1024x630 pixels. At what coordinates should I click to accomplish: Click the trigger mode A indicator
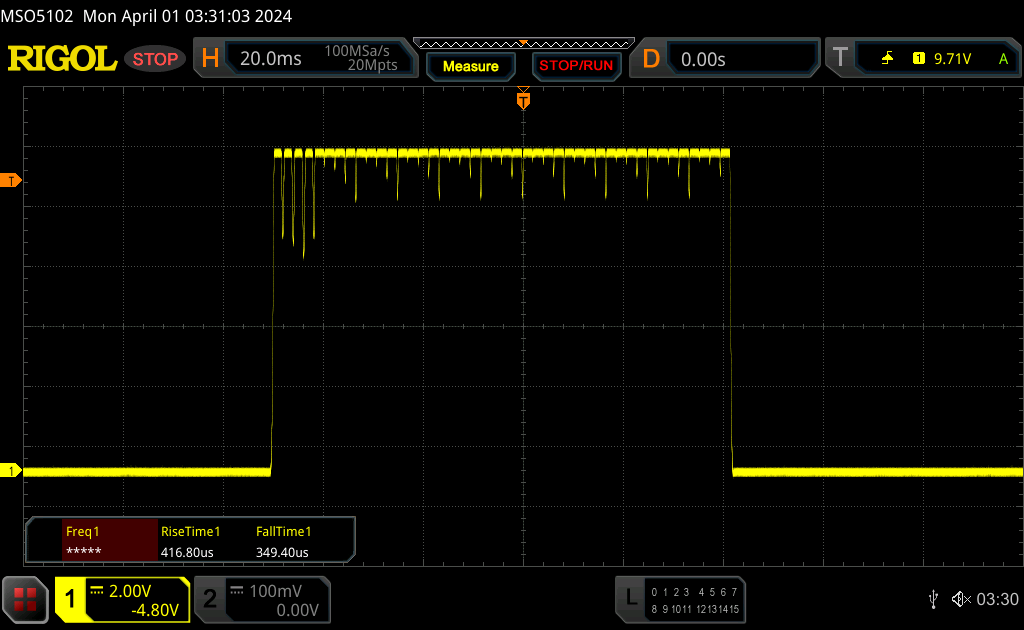[1003, 59]
